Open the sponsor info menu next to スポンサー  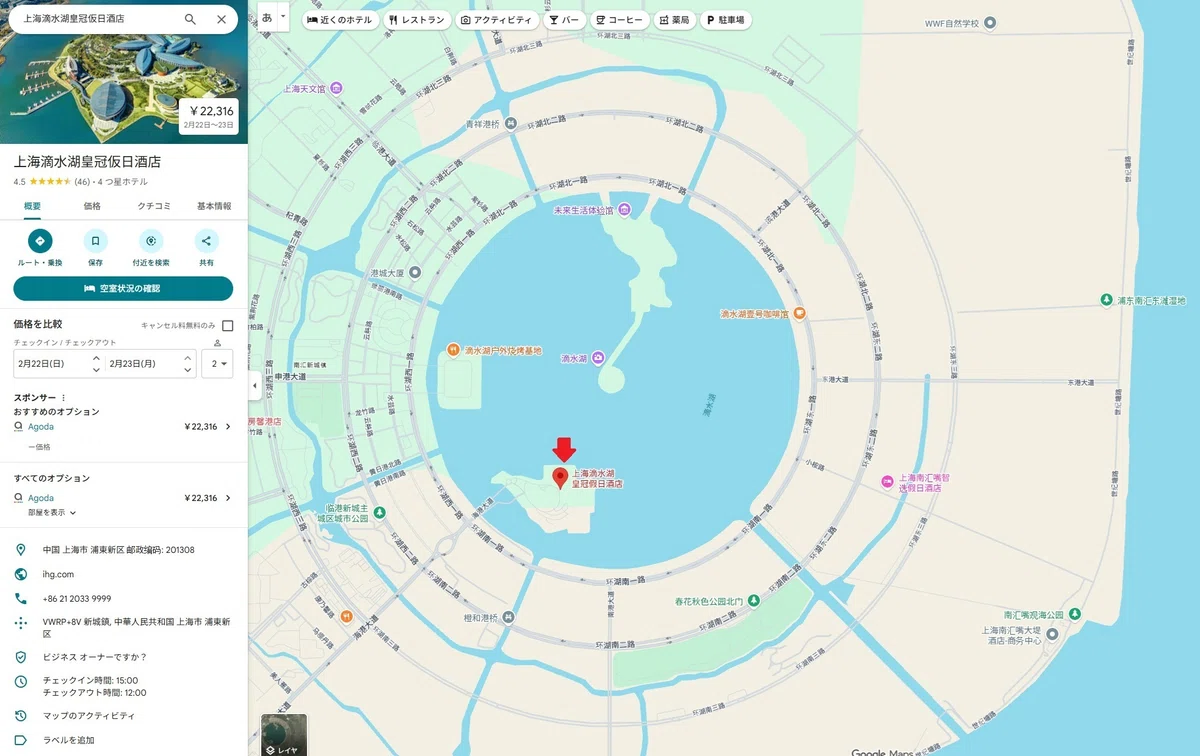click(x=63, y=398)
